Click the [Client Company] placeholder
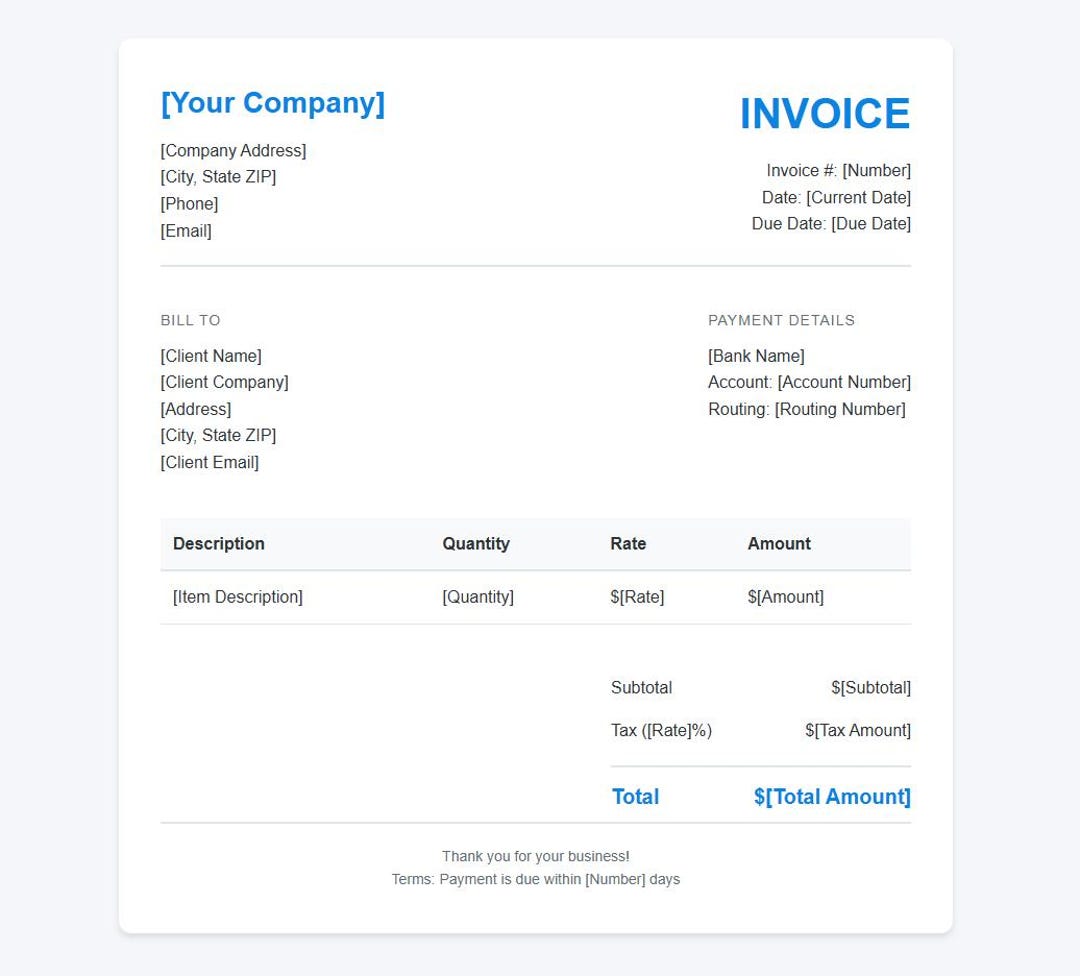The height and width of the screenshot is (976, 1080). click(x=224, y=382)
